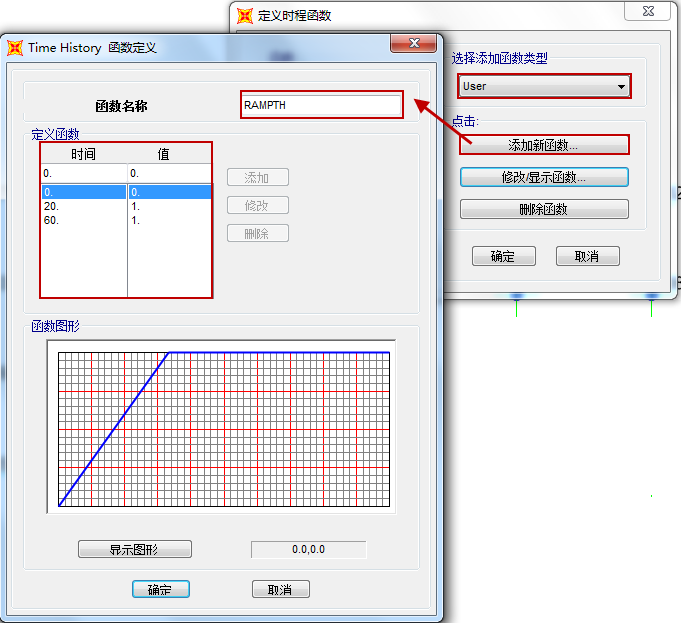
Task: Click the Time History dialog title icon
Action: 15,47
